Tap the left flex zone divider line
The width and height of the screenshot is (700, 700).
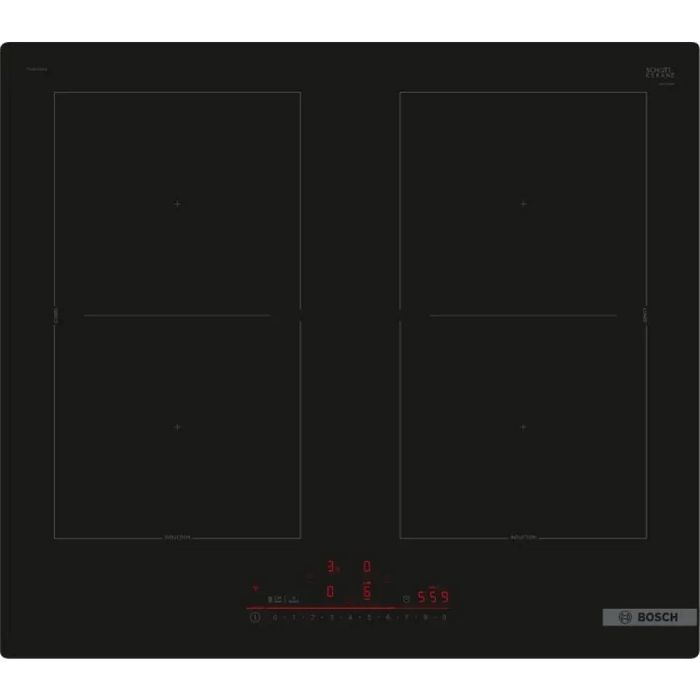(x=177, y=316)
